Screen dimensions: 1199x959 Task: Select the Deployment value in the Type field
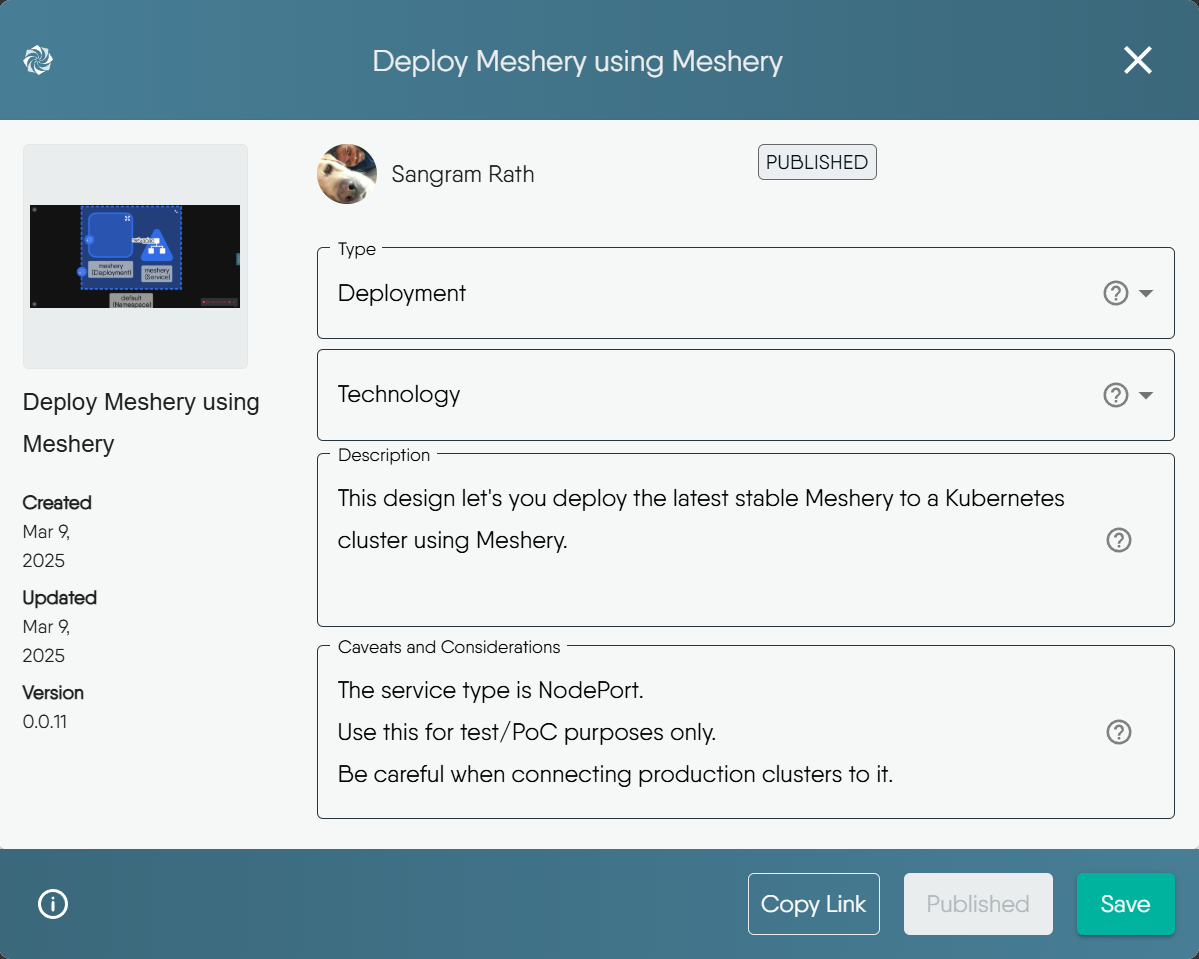[401, 293]
